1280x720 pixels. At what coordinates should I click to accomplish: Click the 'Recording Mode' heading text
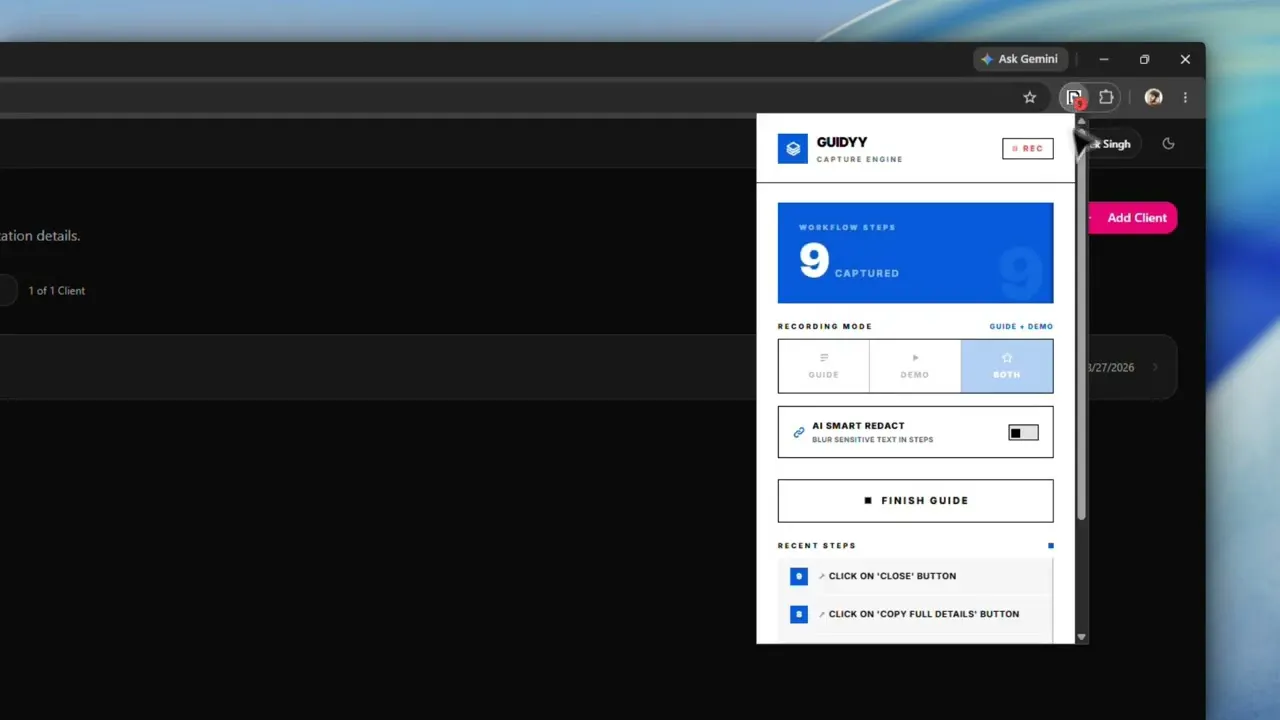point(825,326)
